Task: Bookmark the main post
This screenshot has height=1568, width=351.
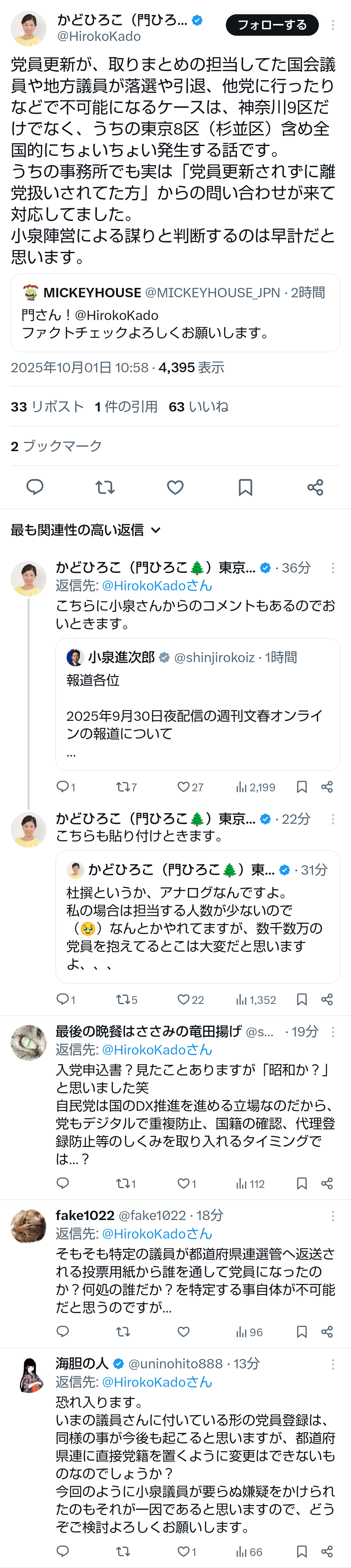Action: (x=246, y=487)
